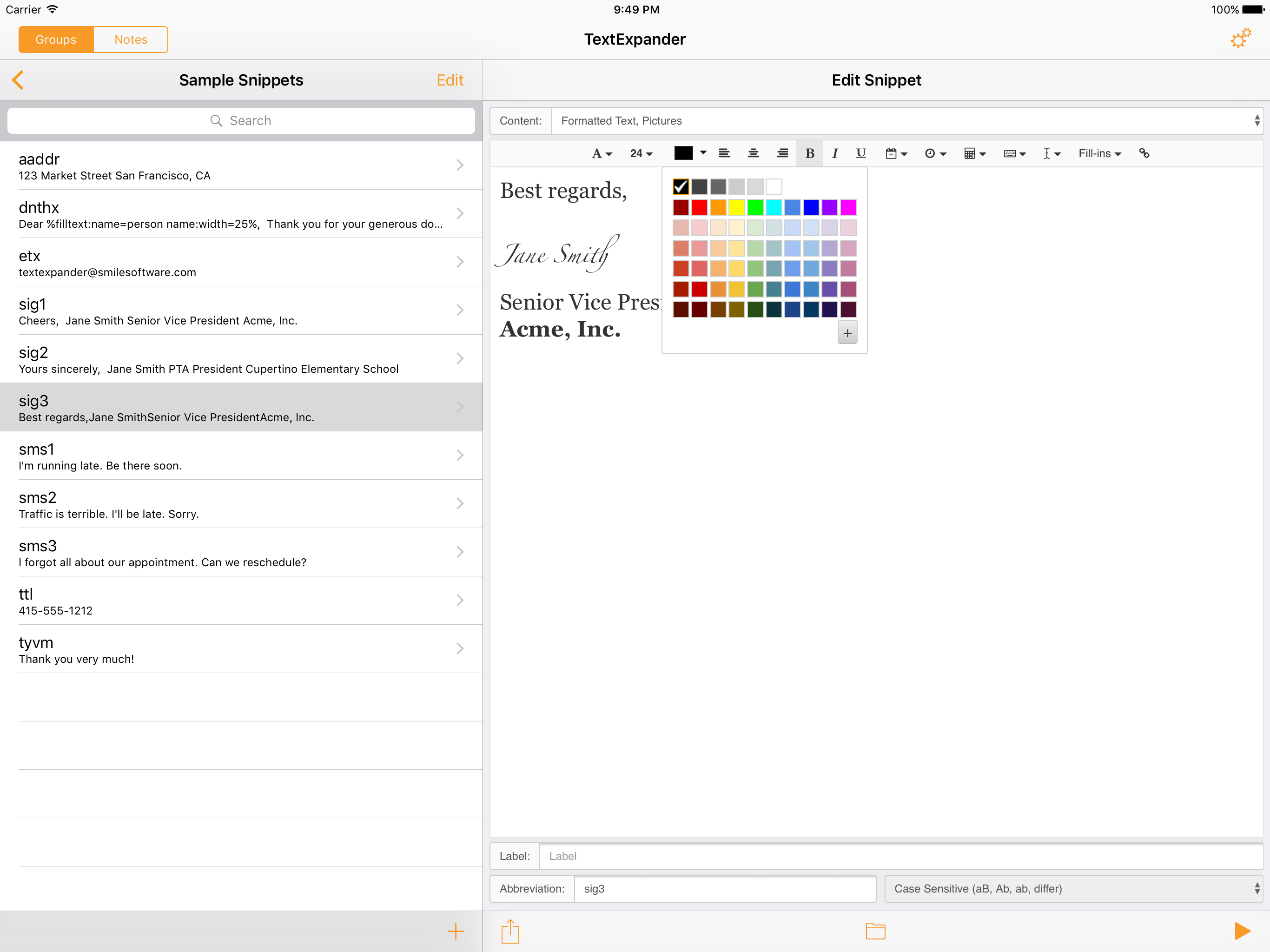Pick the bright red color swatch
Screen dimensions: 1270x952
pos(699,207)
